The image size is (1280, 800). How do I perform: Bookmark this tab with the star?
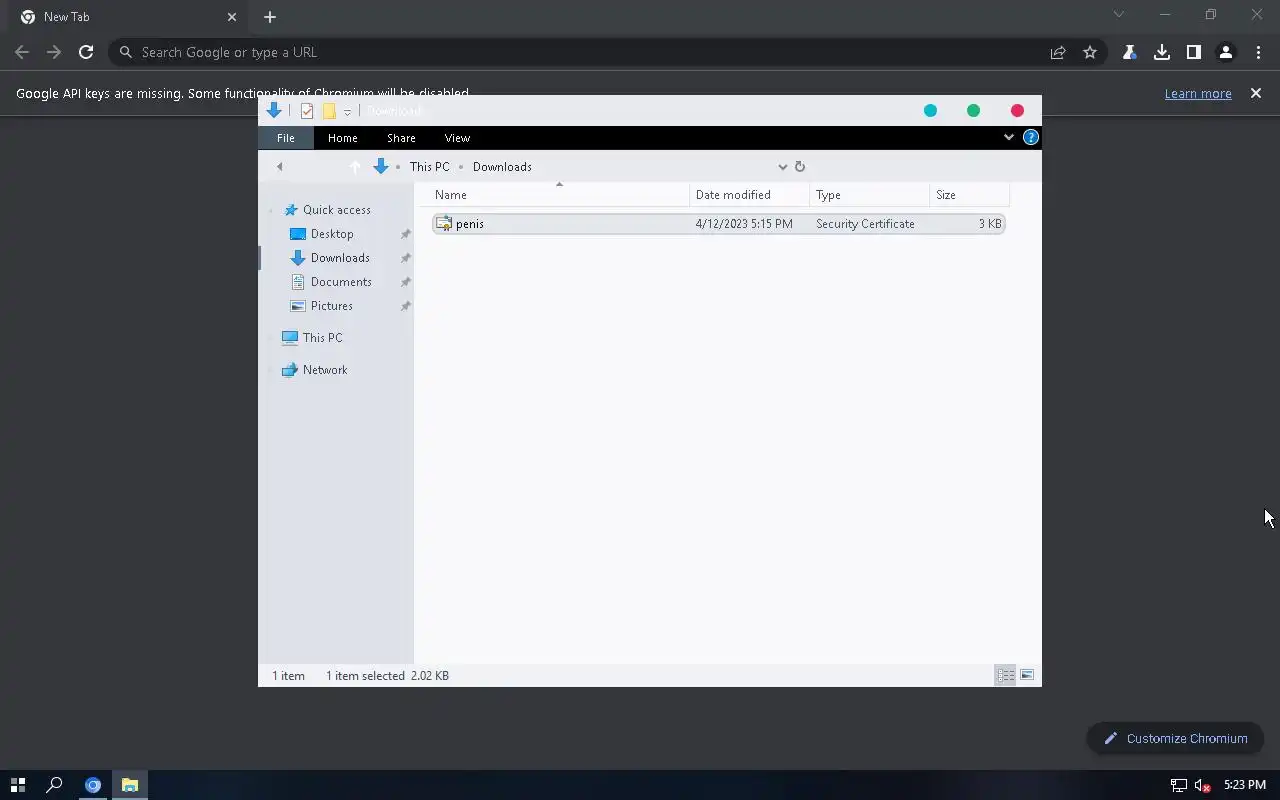tap(1090, 52)
